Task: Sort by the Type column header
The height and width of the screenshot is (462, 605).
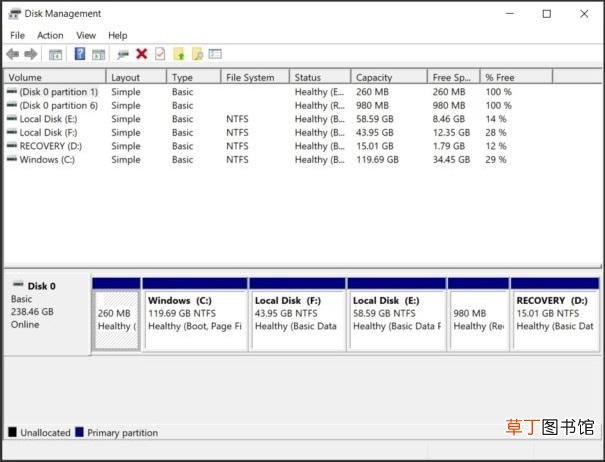Action: point(194,77)
